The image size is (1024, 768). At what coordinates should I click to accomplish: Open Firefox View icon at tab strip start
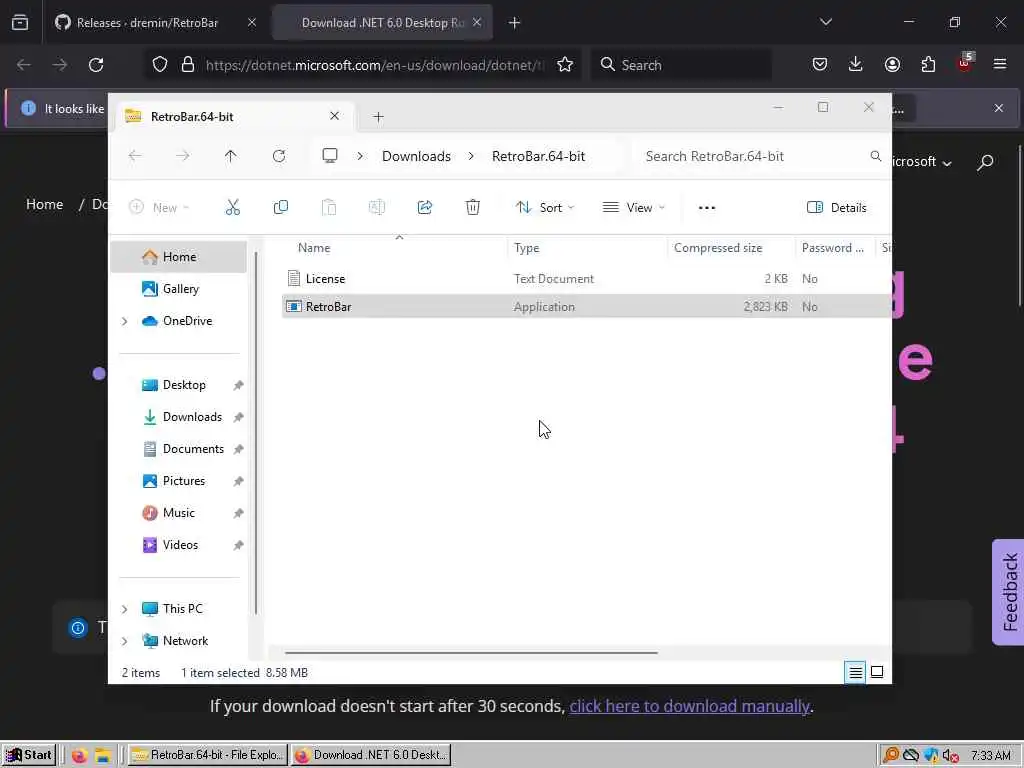click(20, 23)
